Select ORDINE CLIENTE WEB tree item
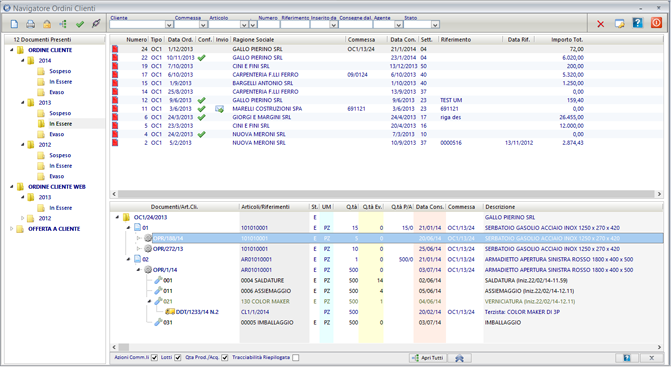 (x=56, y=187)
